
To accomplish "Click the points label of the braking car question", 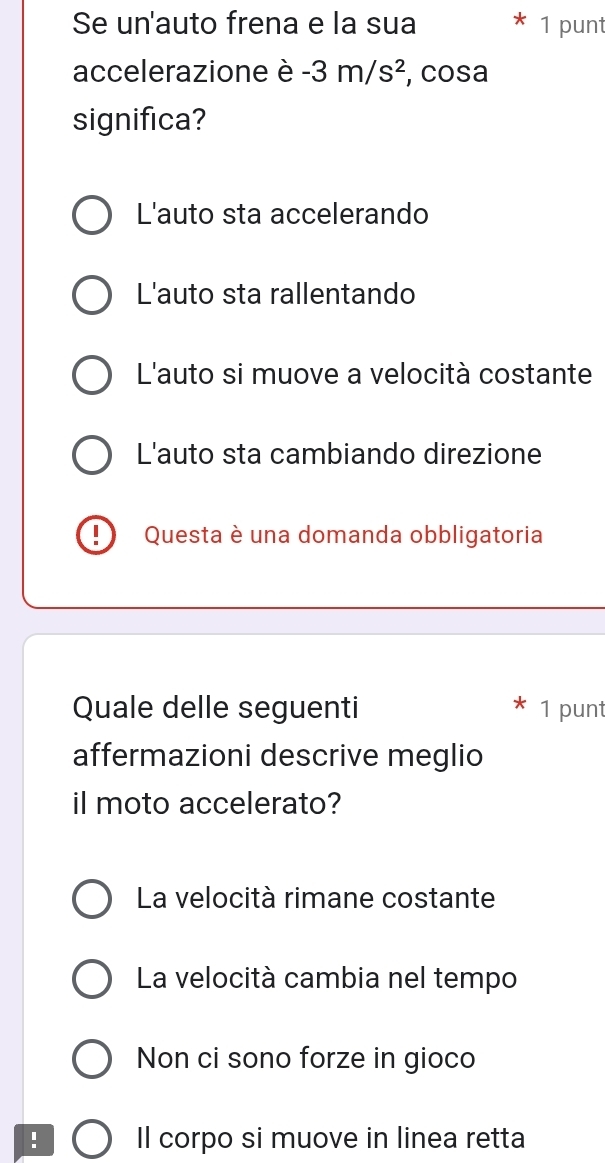I will pos(570,25).
